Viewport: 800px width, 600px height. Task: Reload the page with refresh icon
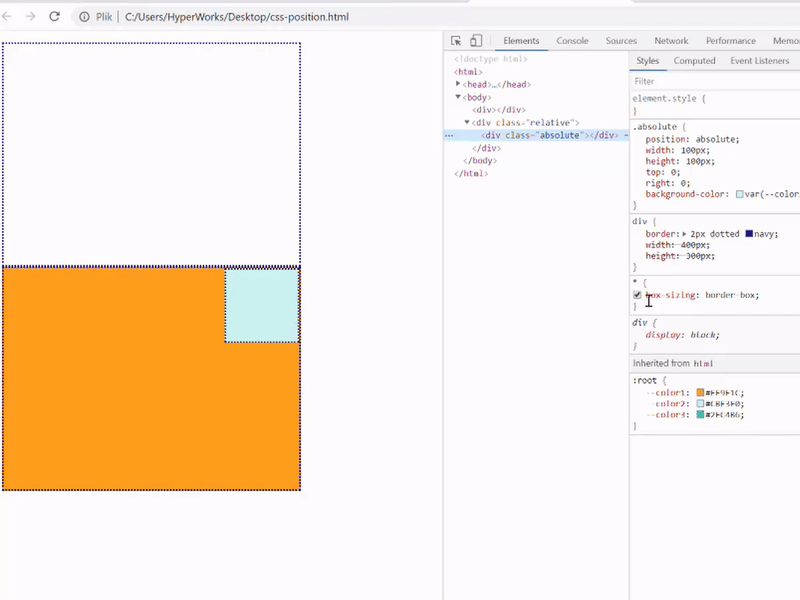(x=55, y=16)
